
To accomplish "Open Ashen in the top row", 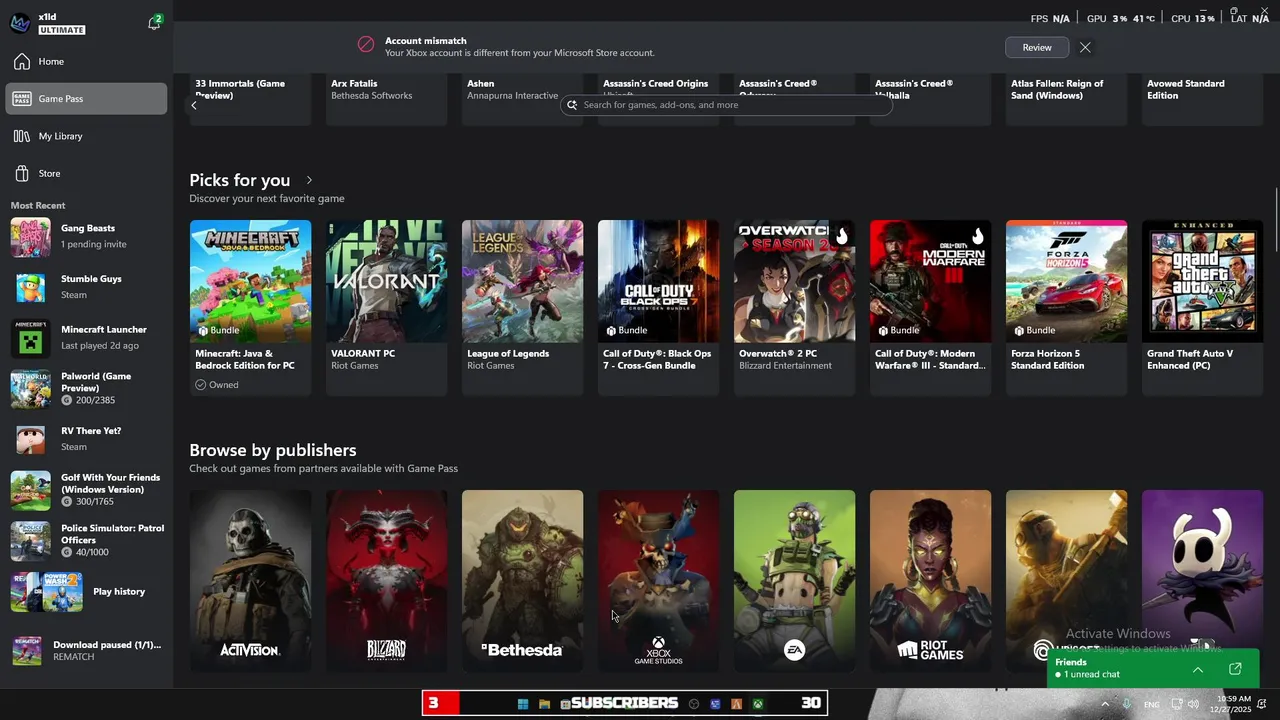I will coord(522,100).
